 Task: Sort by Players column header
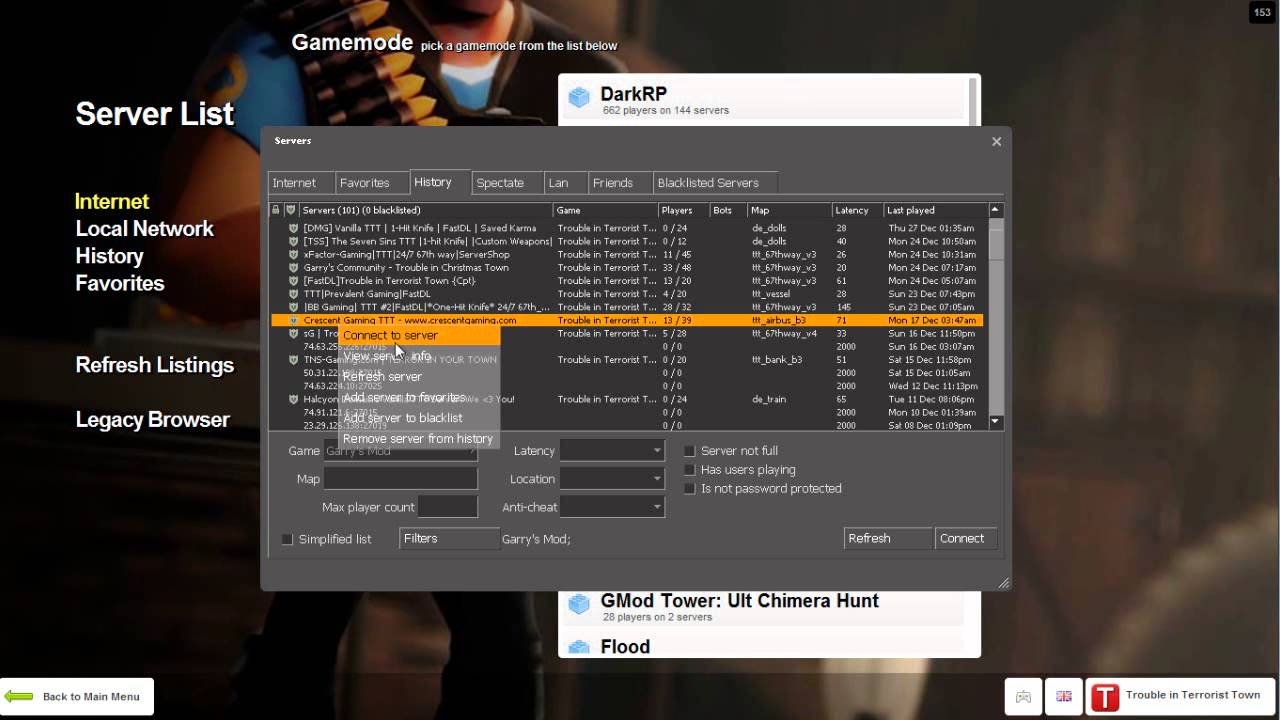pyautogui.click(x=683, y=210)
